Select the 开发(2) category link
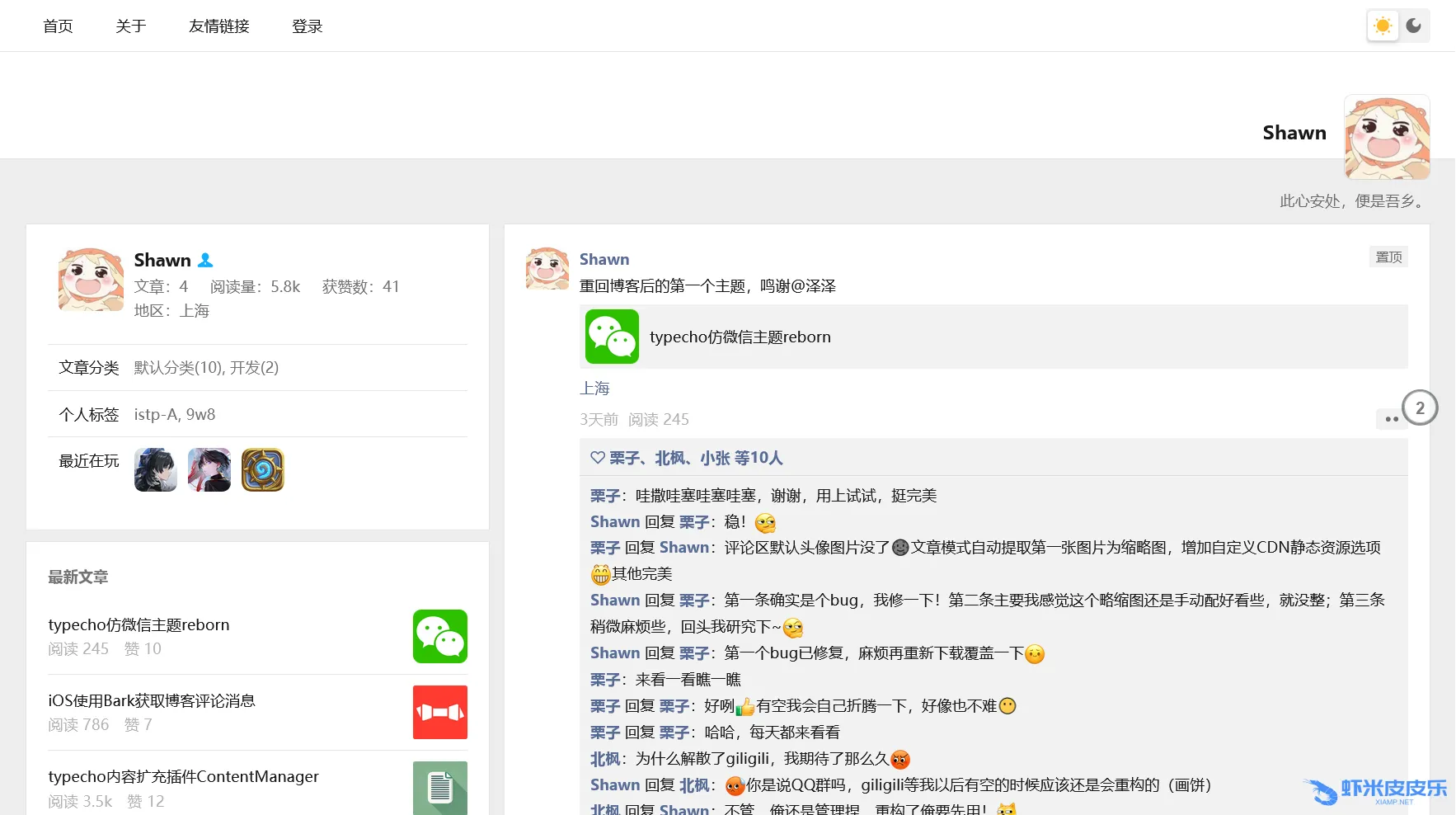This screenshot has height=815, width=1456. click(x=254, y=368)
